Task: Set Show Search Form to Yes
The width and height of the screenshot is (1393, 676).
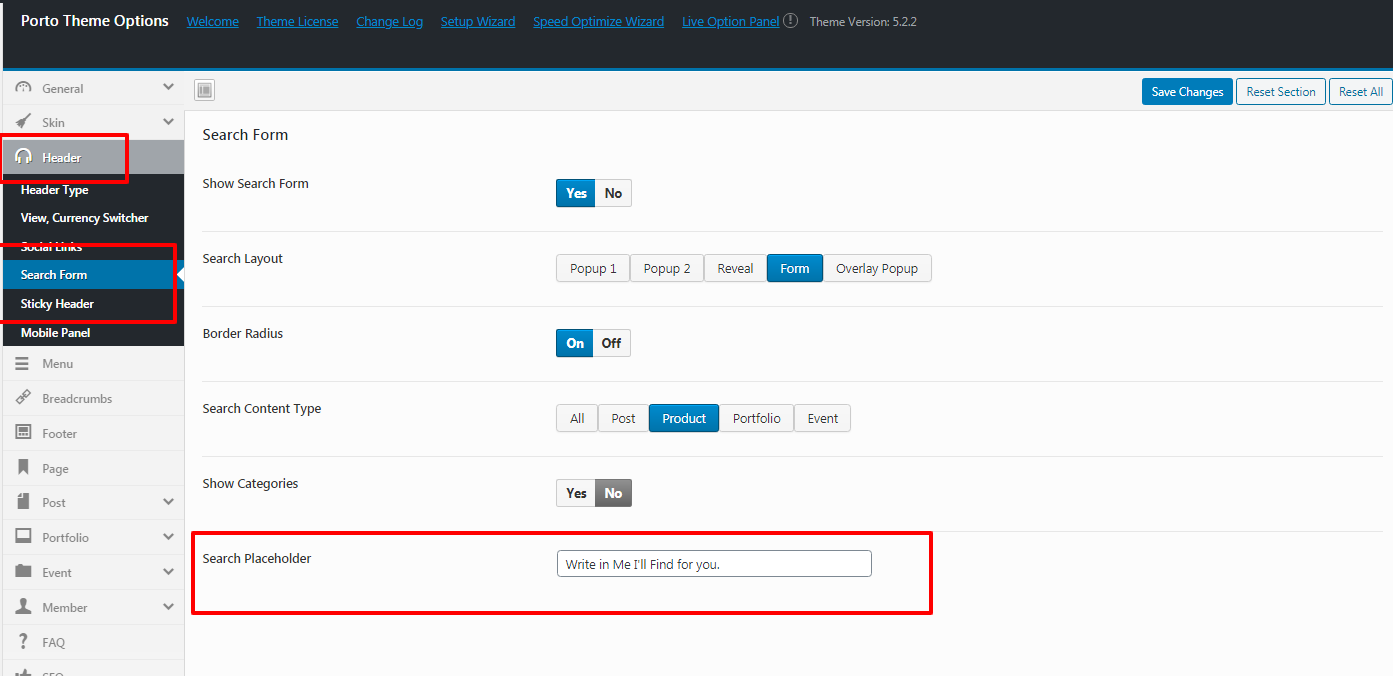Action: click(x=576, y=193)
